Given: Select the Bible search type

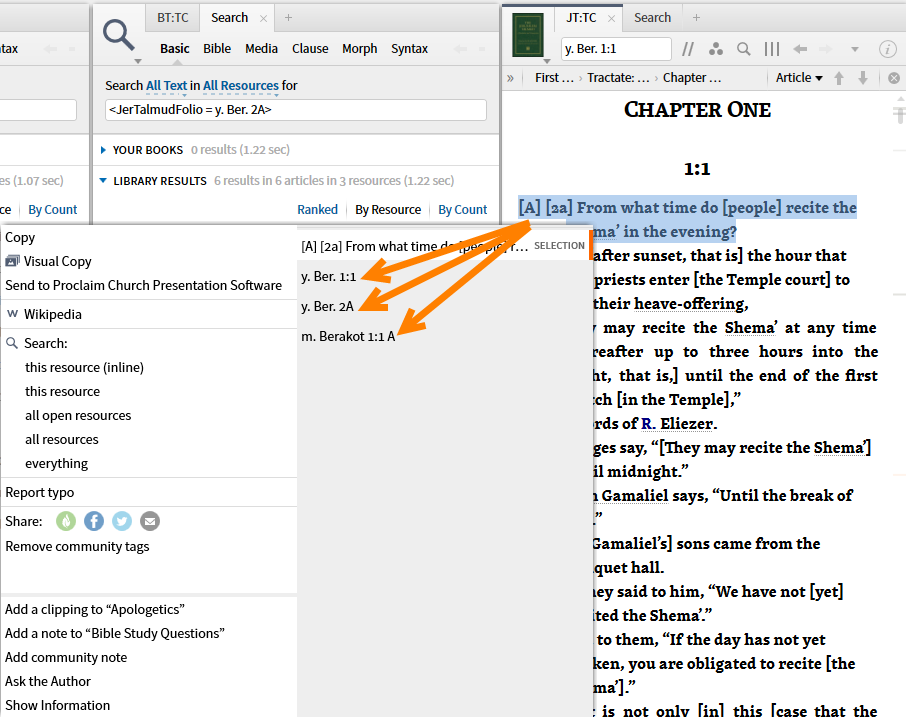Looking at the screenshot, I should [x=217, y=49].
